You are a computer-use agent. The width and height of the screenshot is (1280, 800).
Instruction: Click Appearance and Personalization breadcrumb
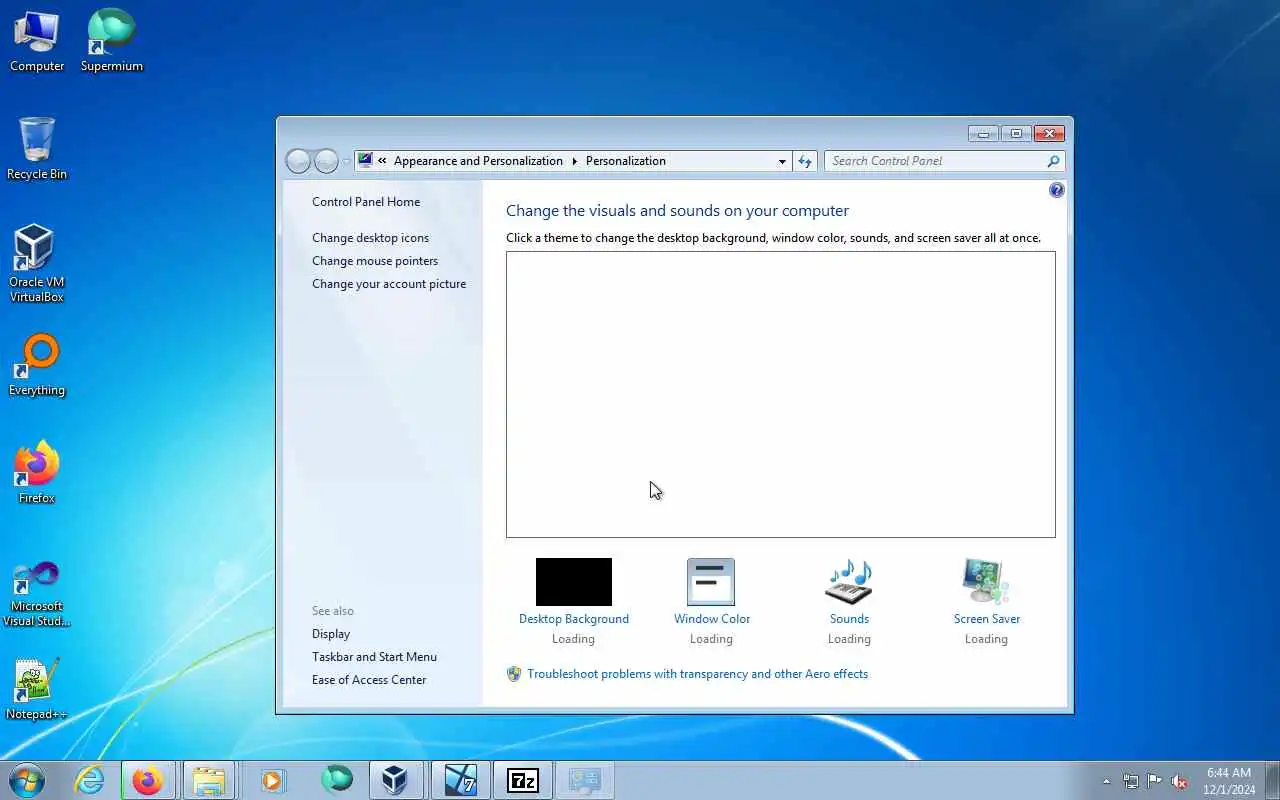click(x=478, y=161)
